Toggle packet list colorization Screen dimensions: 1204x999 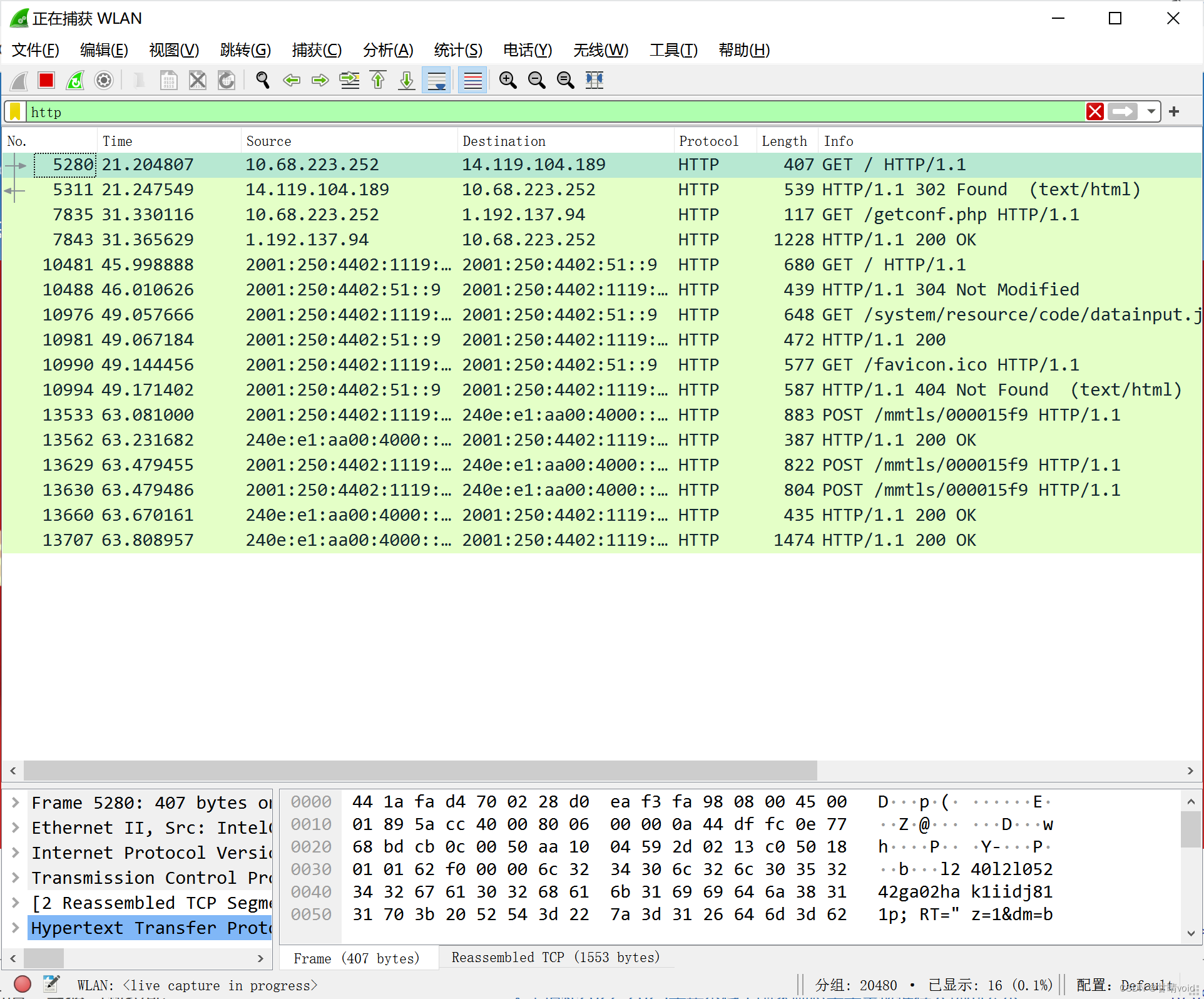(472, 80)
